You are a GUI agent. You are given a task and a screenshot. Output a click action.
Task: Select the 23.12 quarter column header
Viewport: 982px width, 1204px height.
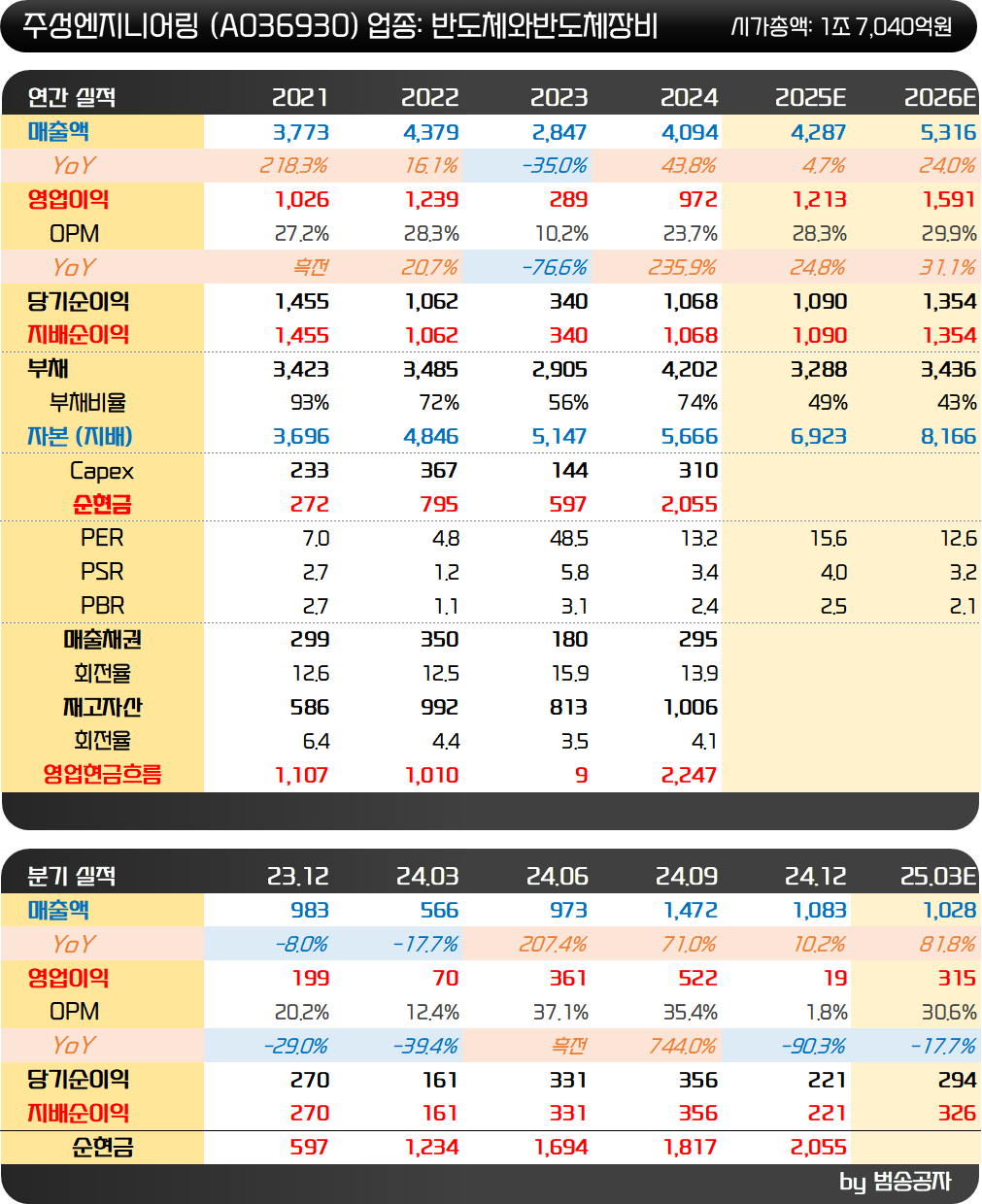pyautogui.click(x=298, y=876)
